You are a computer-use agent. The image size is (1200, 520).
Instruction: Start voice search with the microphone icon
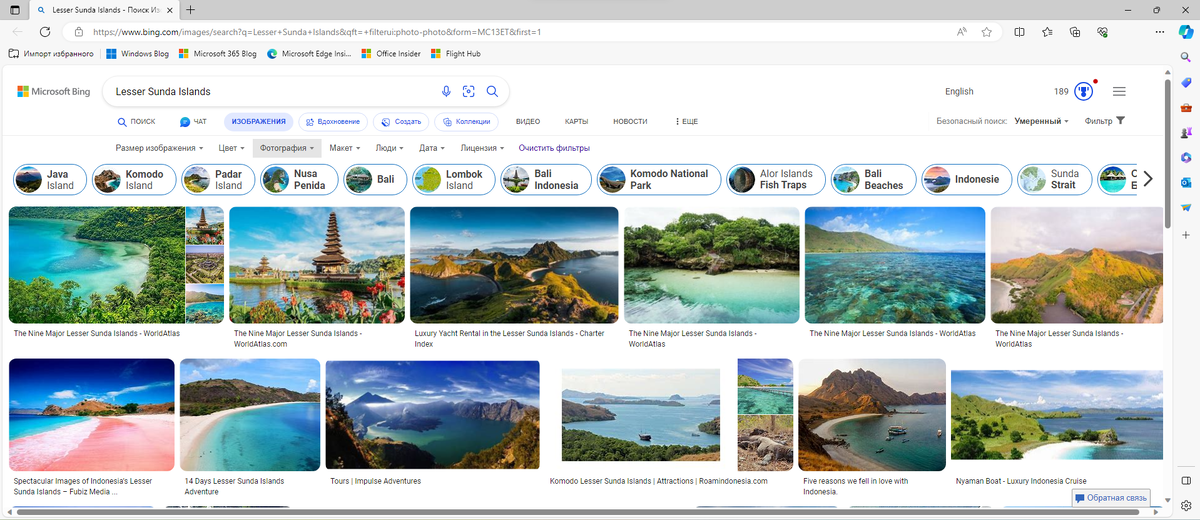(x=446, y=91)
